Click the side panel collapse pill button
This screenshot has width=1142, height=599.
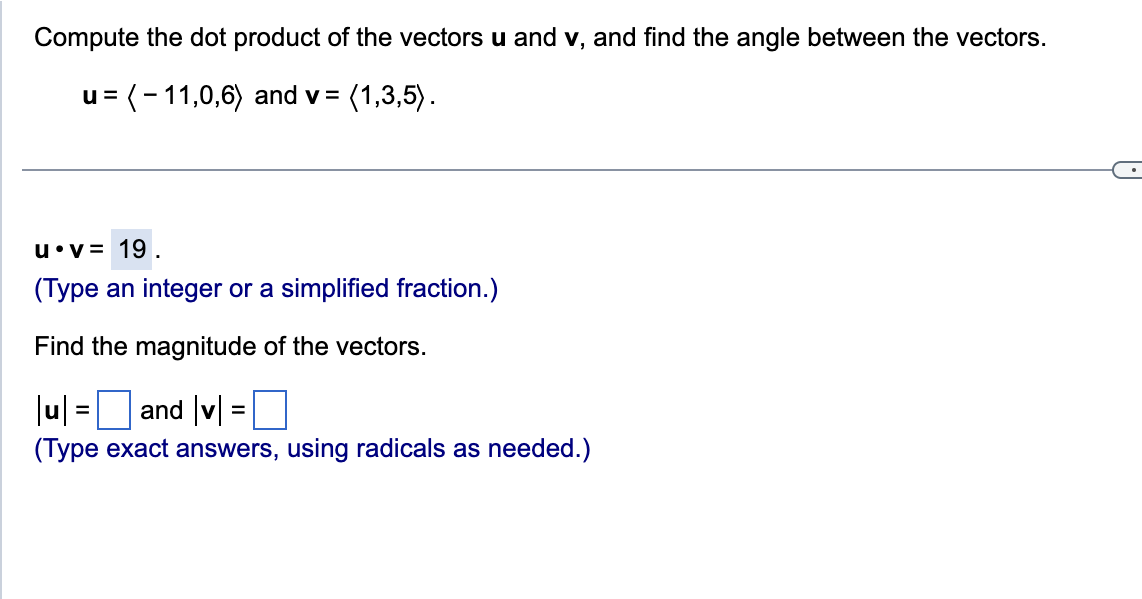1127,170
